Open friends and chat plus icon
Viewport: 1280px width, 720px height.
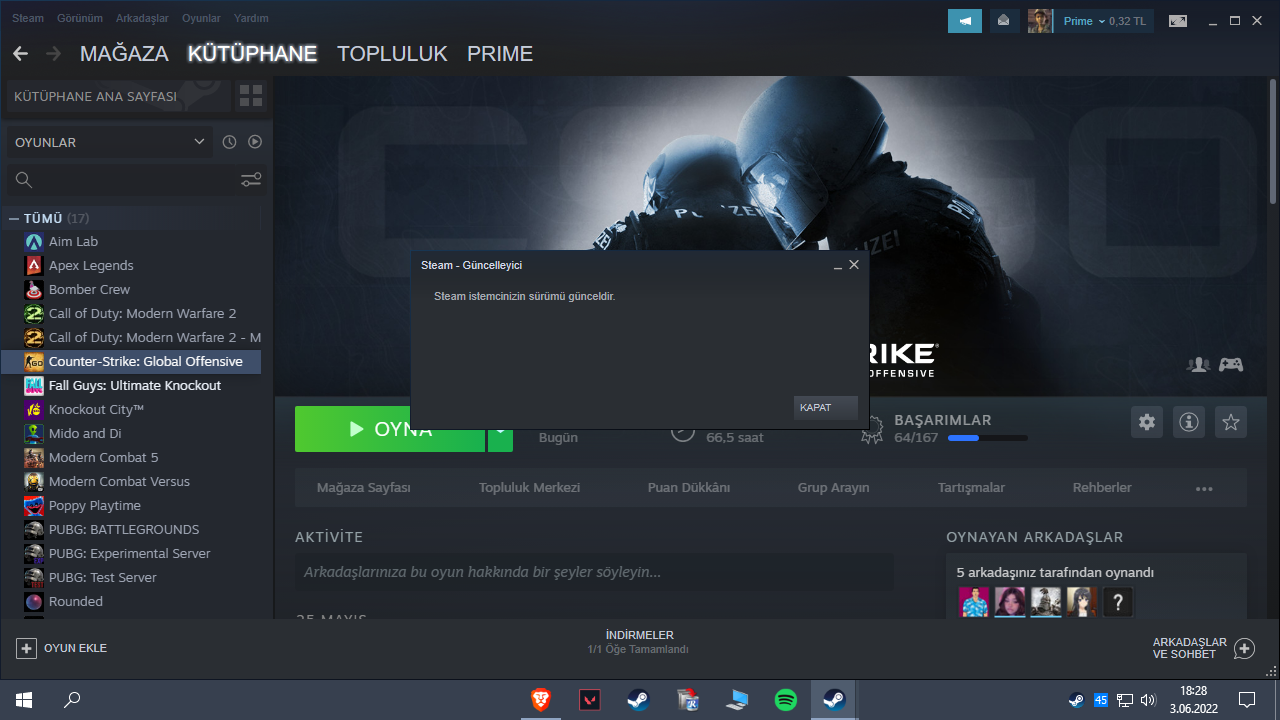[1244, 648]
